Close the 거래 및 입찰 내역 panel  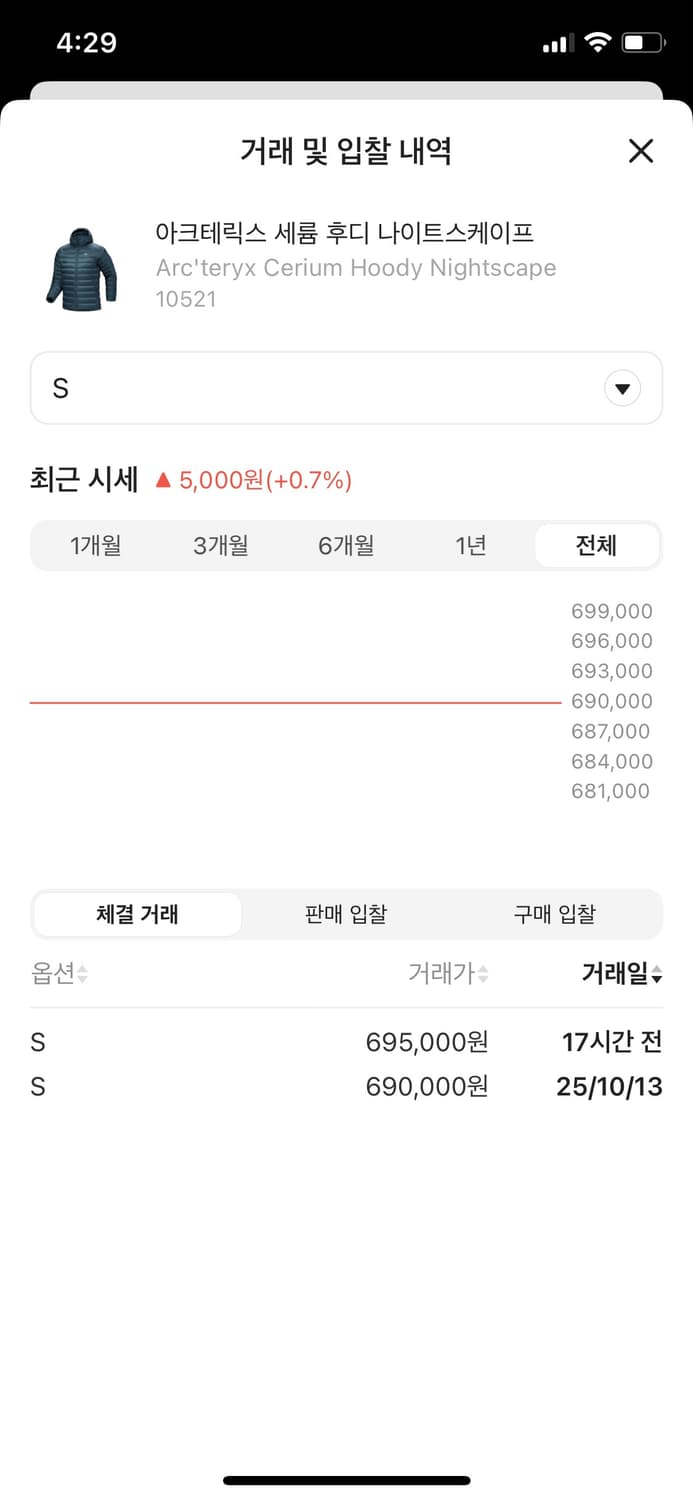point(640,151)
